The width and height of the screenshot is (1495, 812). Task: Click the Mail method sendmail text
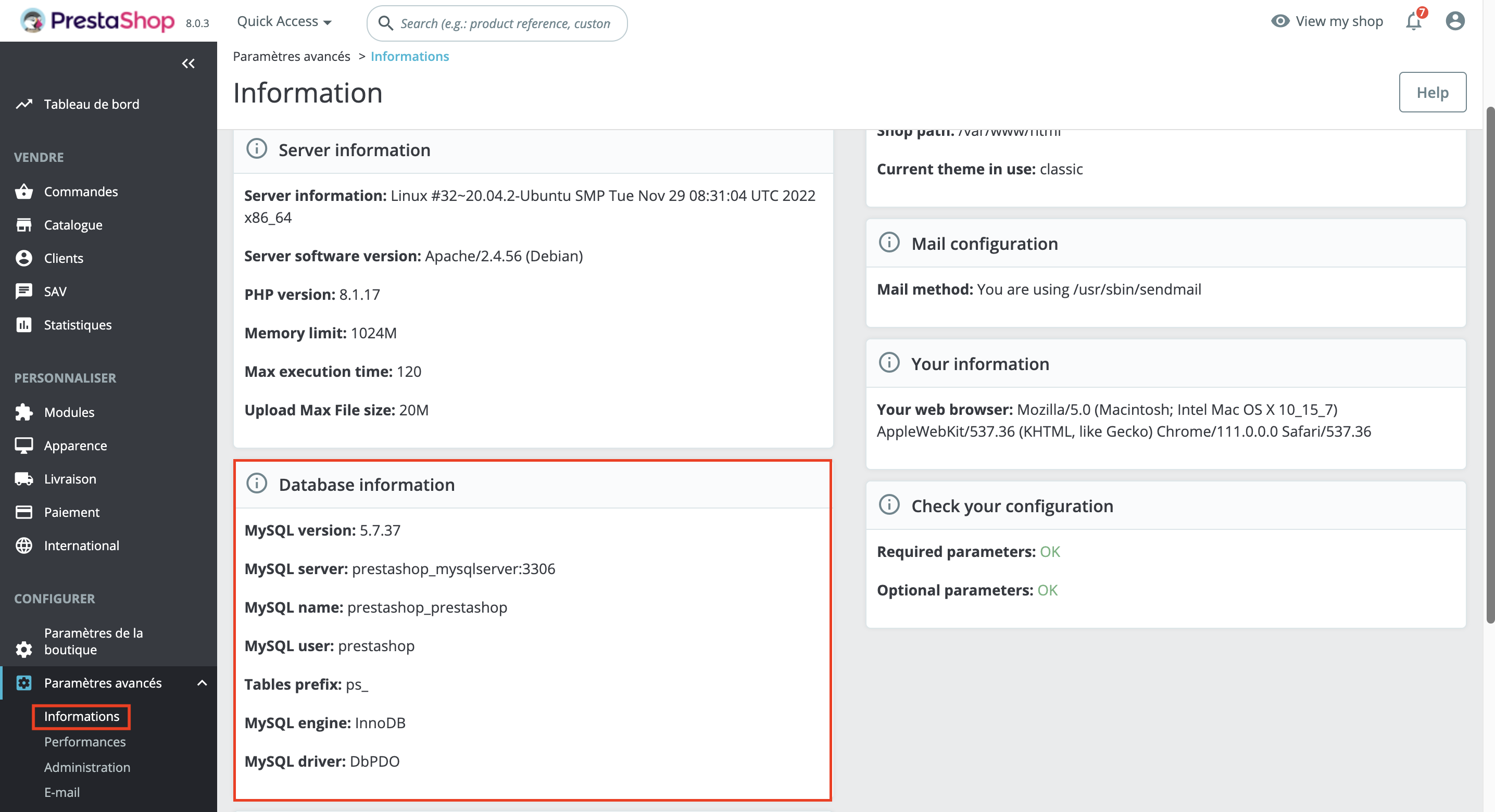(1089, 289)
